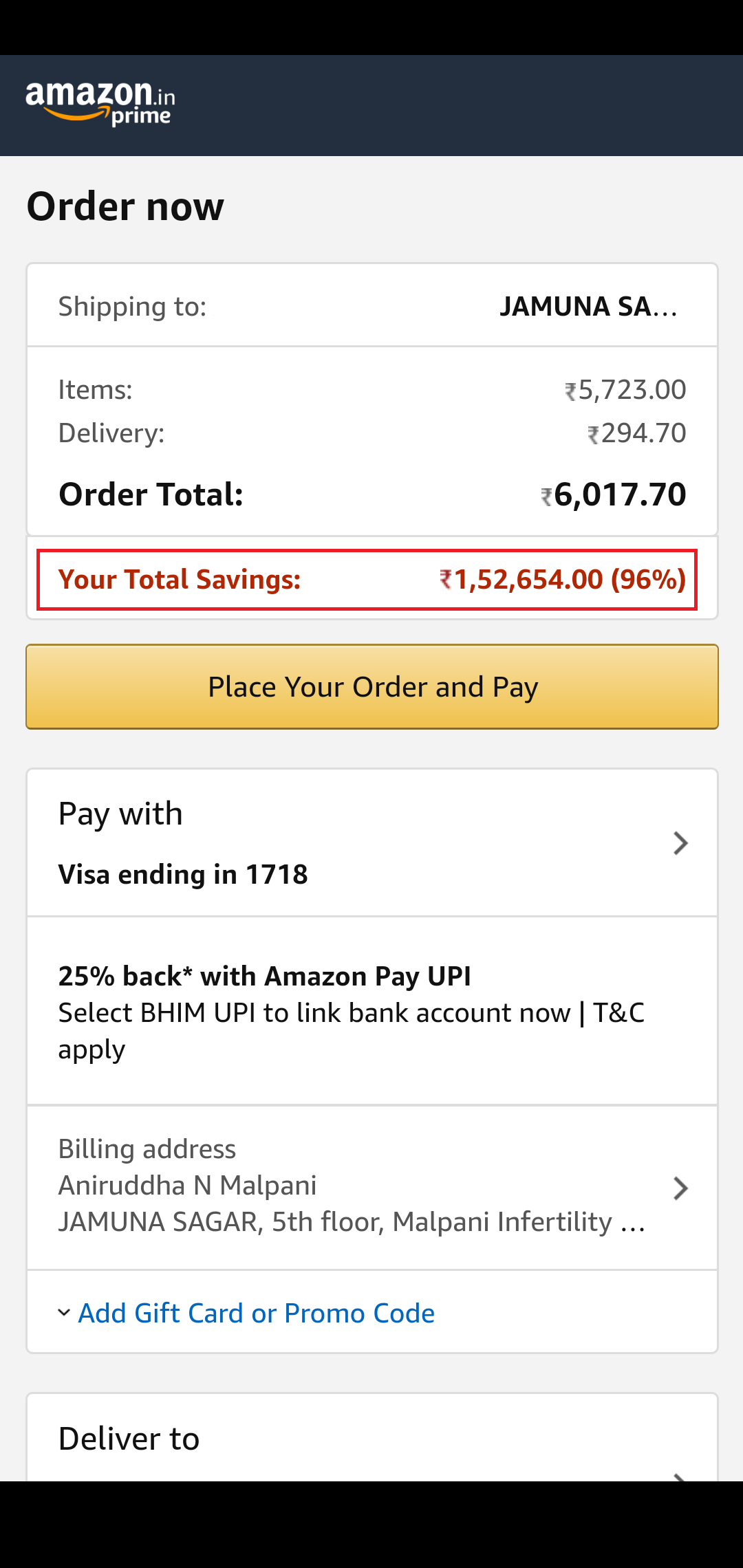The image size is (743, 1568).
Task: Expand the gift card dropdown arrow
Action: (x=64, y=1313)
